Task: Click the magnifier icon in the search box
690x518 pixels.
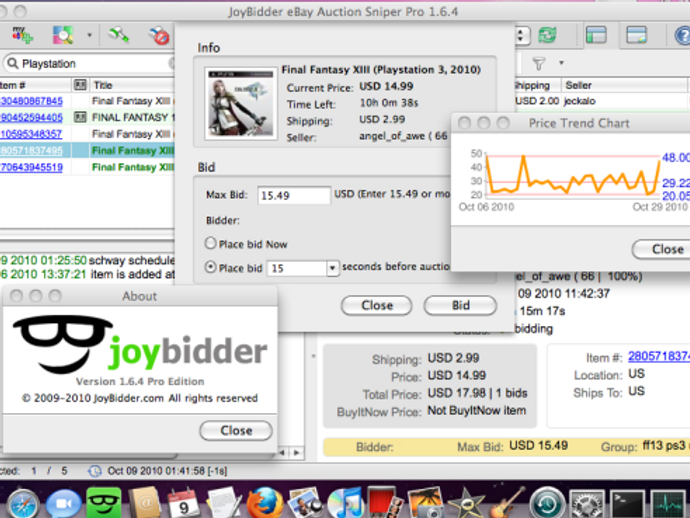Action: click(13, 63)
